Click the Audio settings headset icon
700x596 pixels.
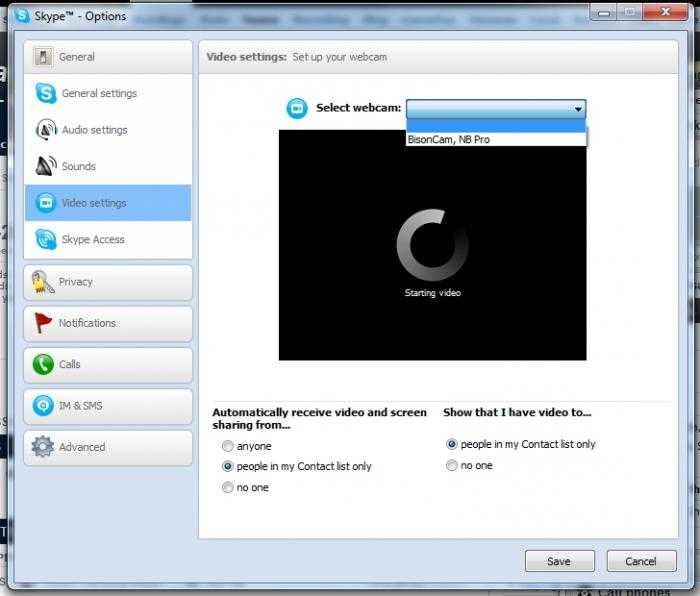(x=46, y=129)
